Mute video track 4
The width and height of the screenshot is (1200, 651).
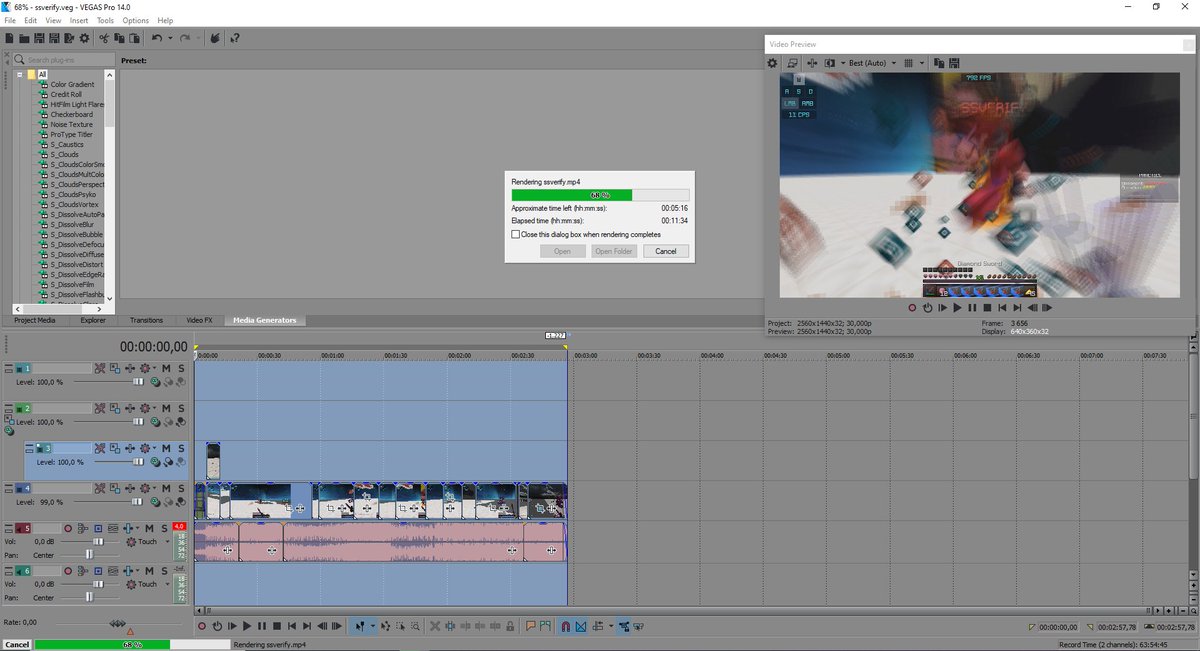pos(166,488)
